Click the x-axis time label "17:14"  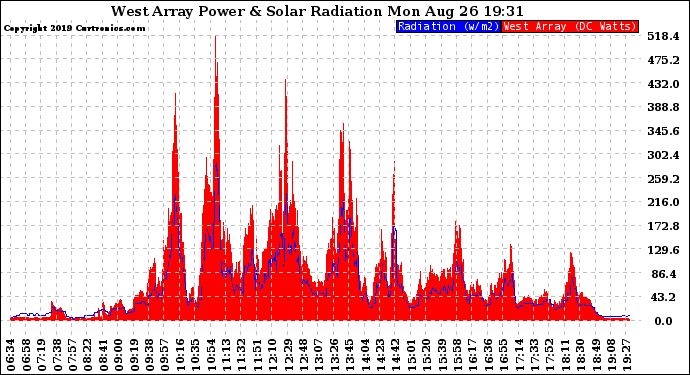pos(520,355)
